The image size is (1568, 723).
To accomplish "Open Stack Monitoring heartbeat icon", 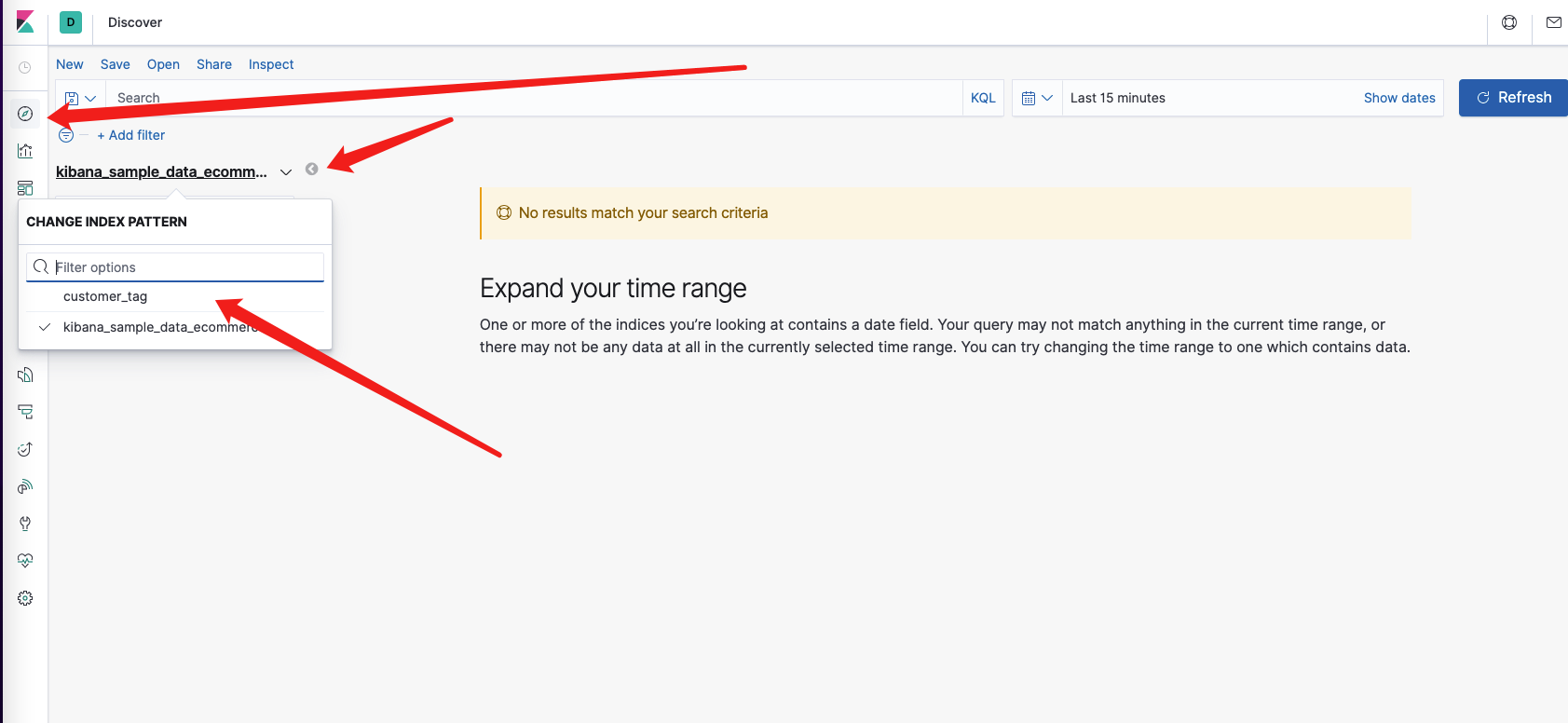I will point(25,561).
